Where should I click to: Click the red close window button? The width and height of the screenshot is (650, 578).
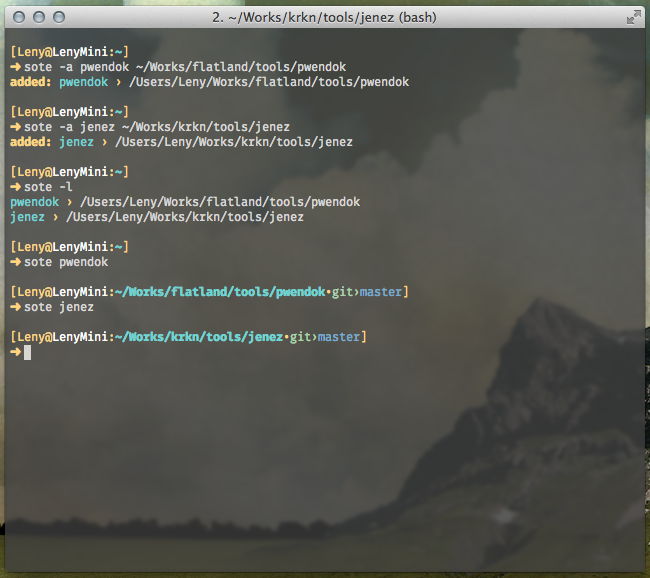(x=19, y=17)
